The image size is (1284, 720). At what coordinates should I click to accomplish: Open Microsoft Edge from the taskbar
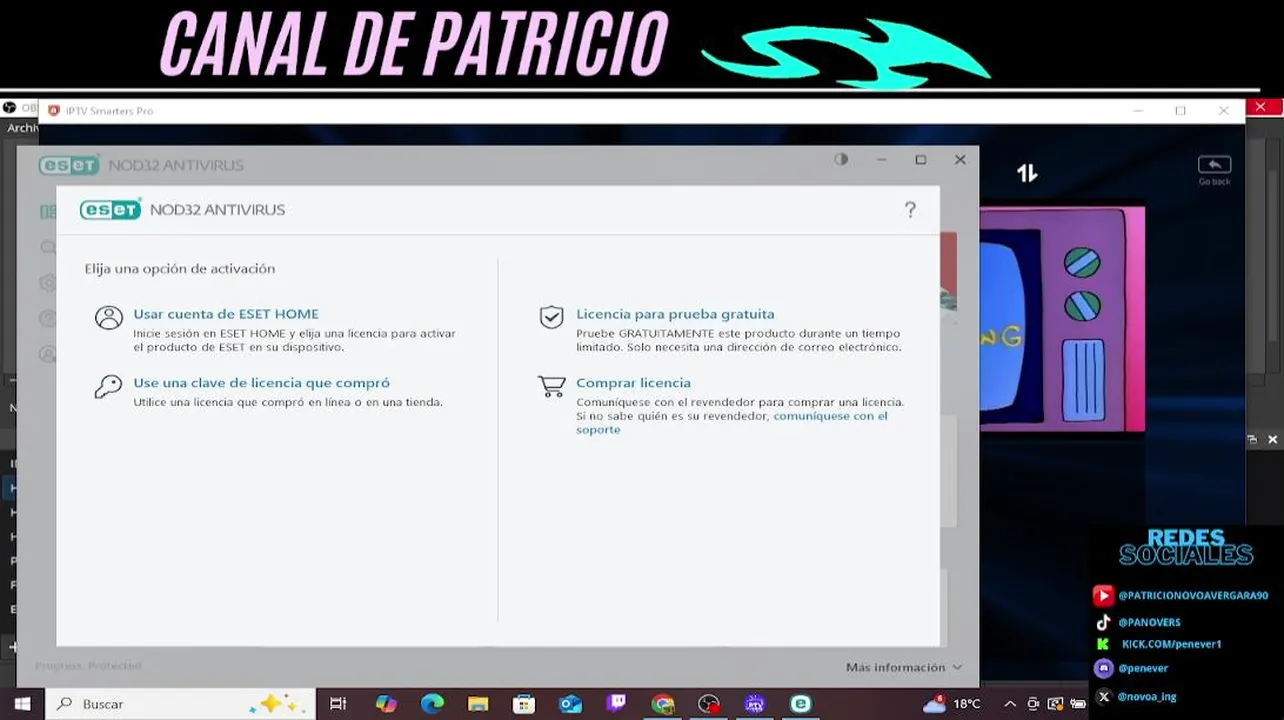tap(432, 704)
